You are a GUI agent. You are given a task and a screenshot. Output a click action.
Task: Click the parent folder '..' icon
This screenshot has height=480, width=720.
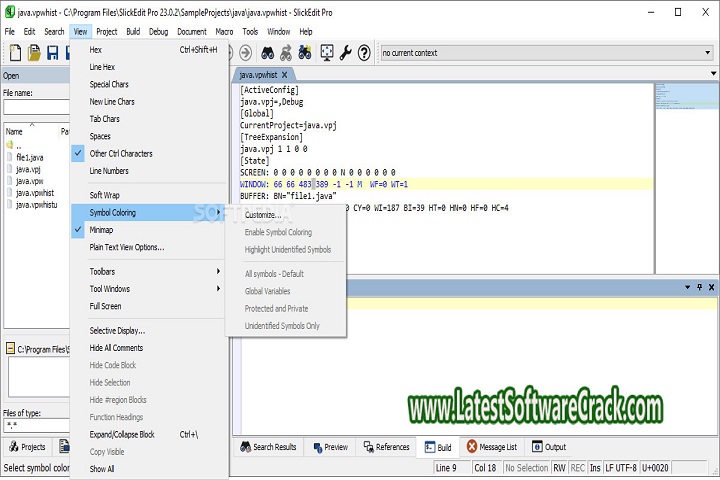(x=10, y=145)
